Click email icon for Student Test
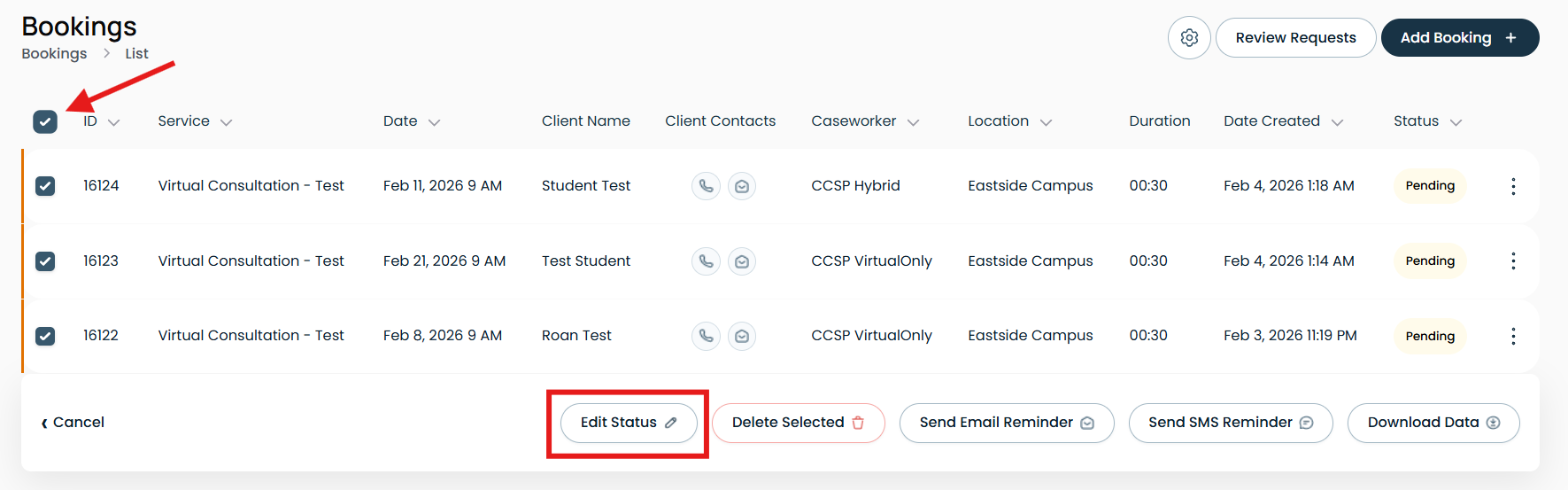Image resolution: width=1568 pixels, height=490 pixels. pyautogui.click(x=742, y=186)
